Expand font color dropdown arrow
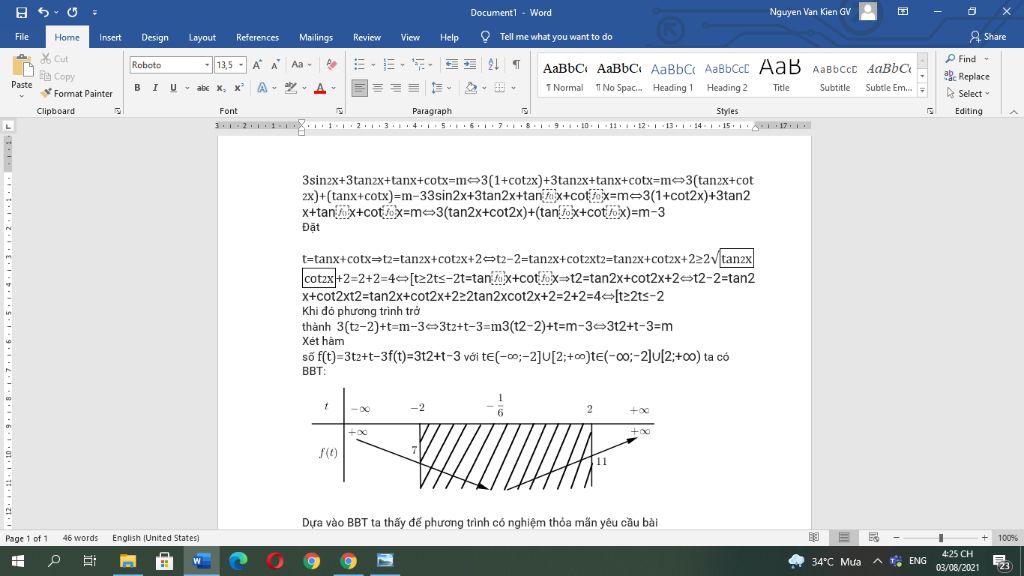Viewport: 1024px width, 576px height. coord(334,88)
